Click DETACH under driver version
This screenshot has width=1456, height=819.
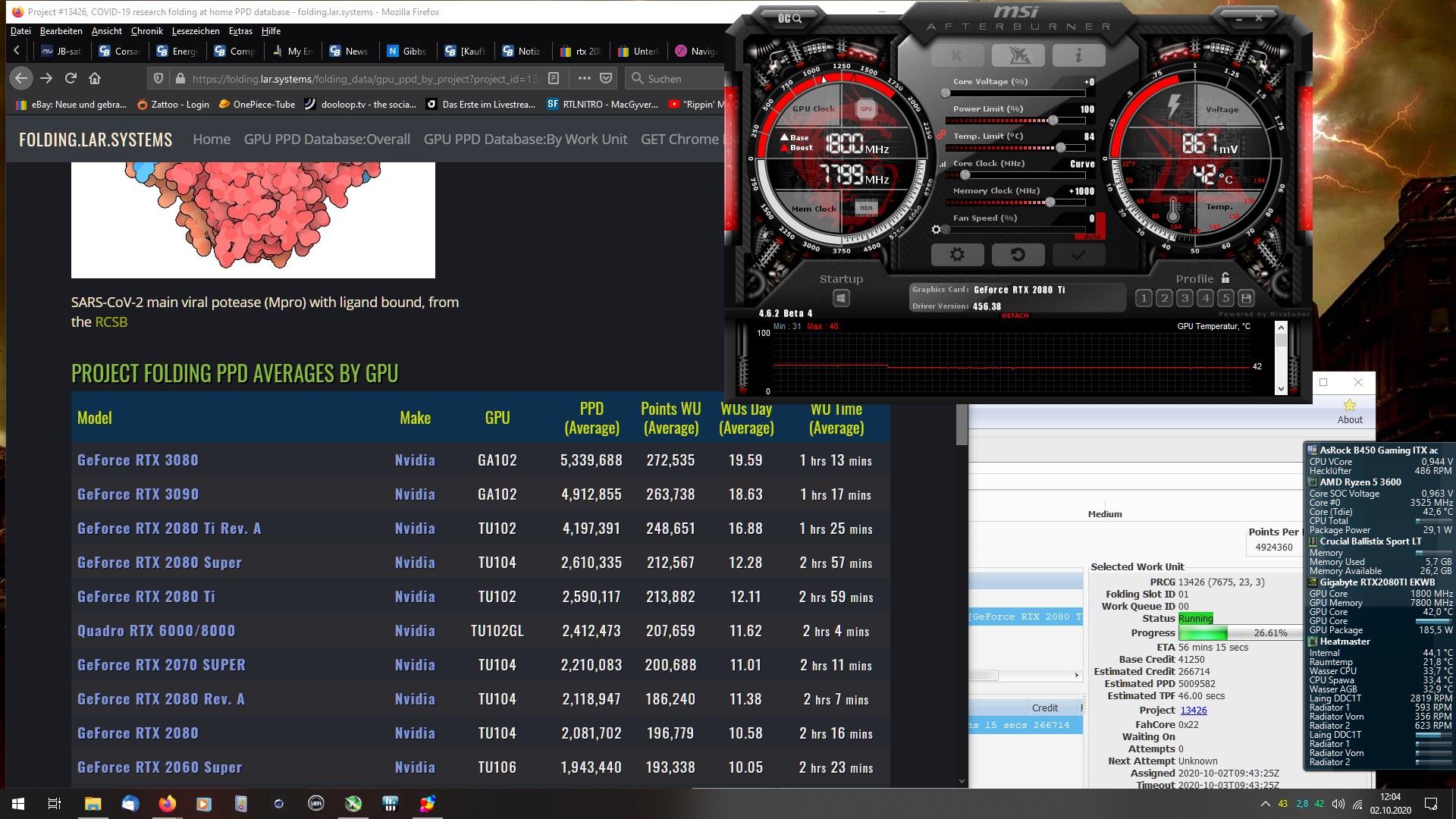tap(1015, 315)
